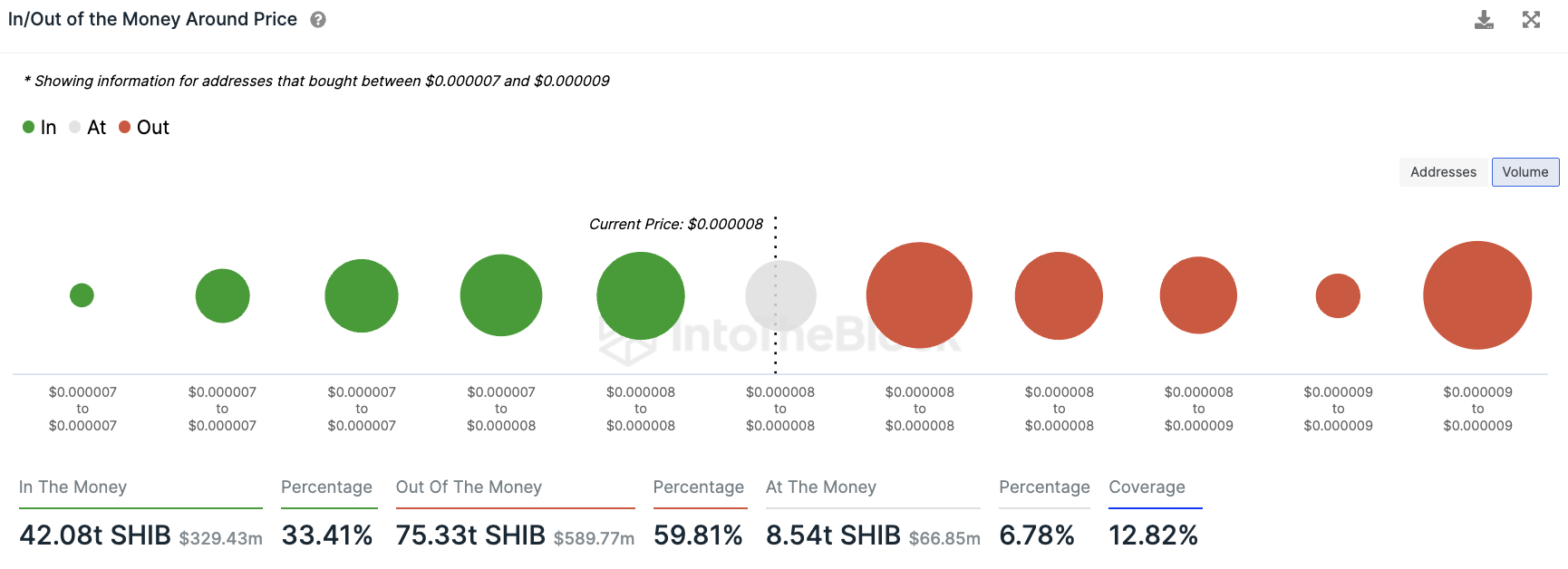Switch to the Volume view

point(1525,172)
